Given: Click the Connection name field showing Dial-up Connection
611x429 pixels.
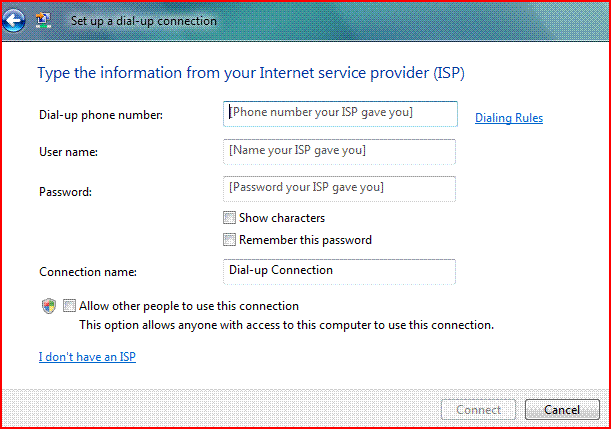Looking at the screenshot, I should [x=339, y=272].
